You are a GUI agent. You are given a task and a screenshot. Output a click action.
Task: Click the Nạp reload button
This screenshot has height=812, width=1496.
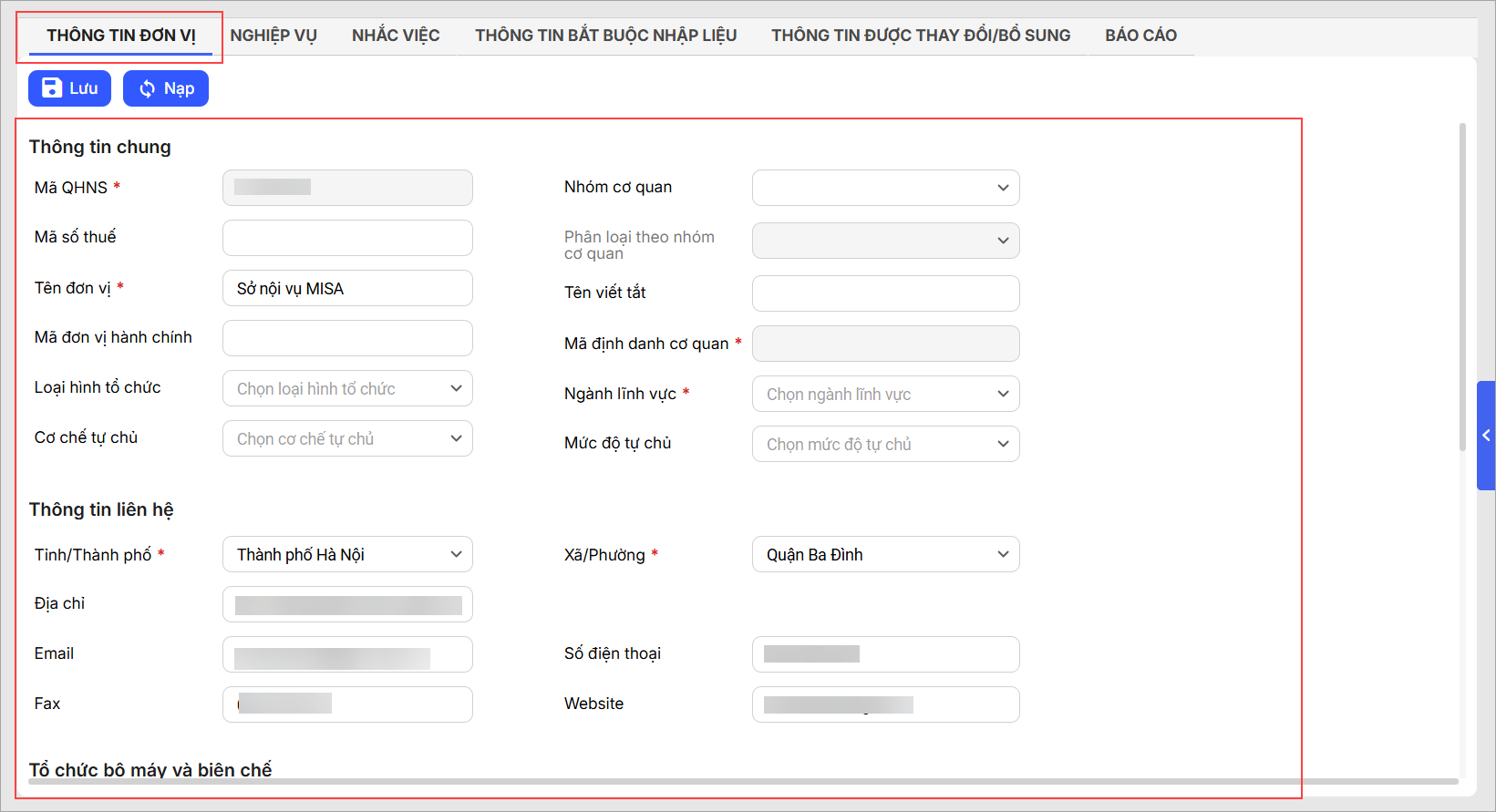tap(166, 88)
